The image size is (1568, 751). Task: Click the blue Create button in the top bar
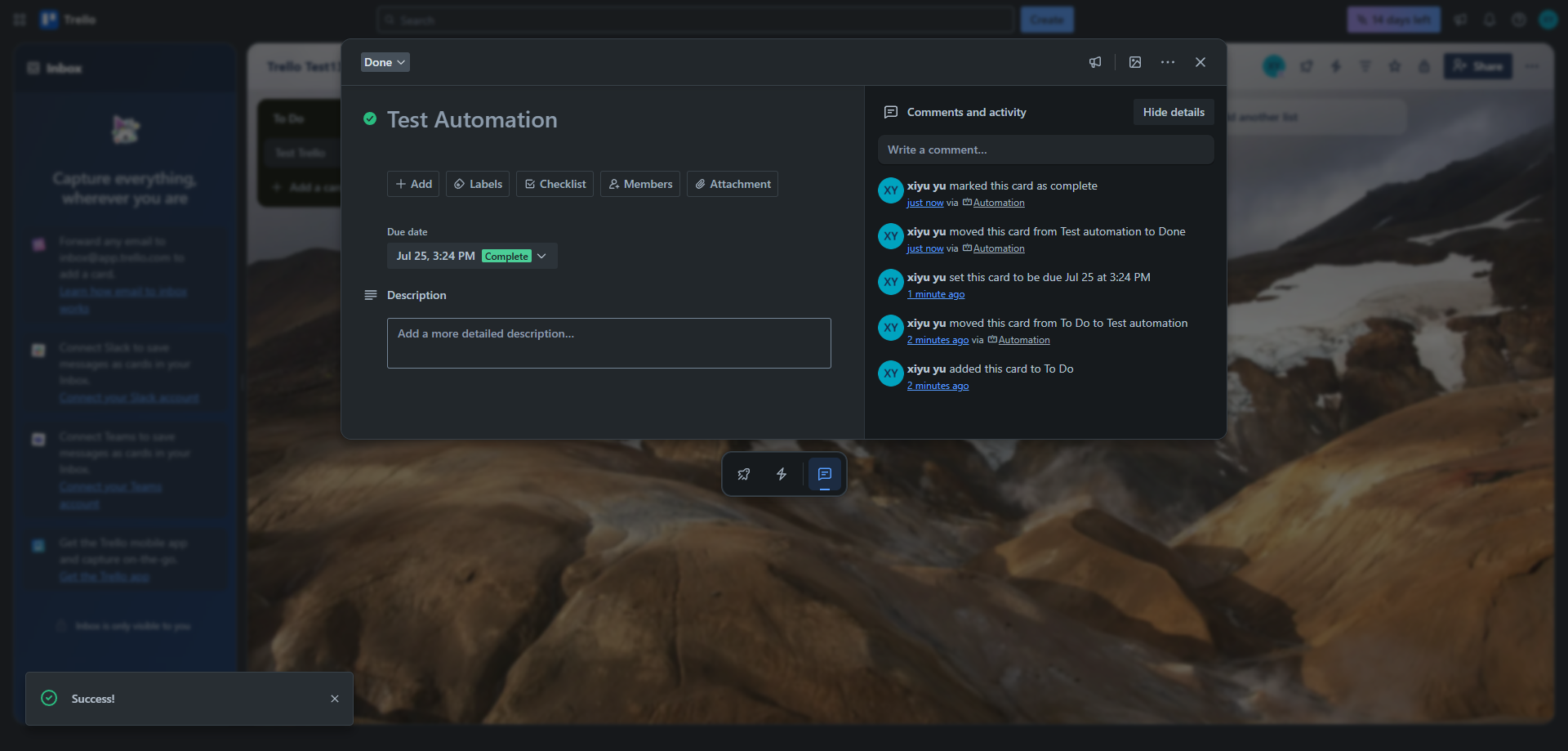pyautogui.click(x=1047, y=20)
